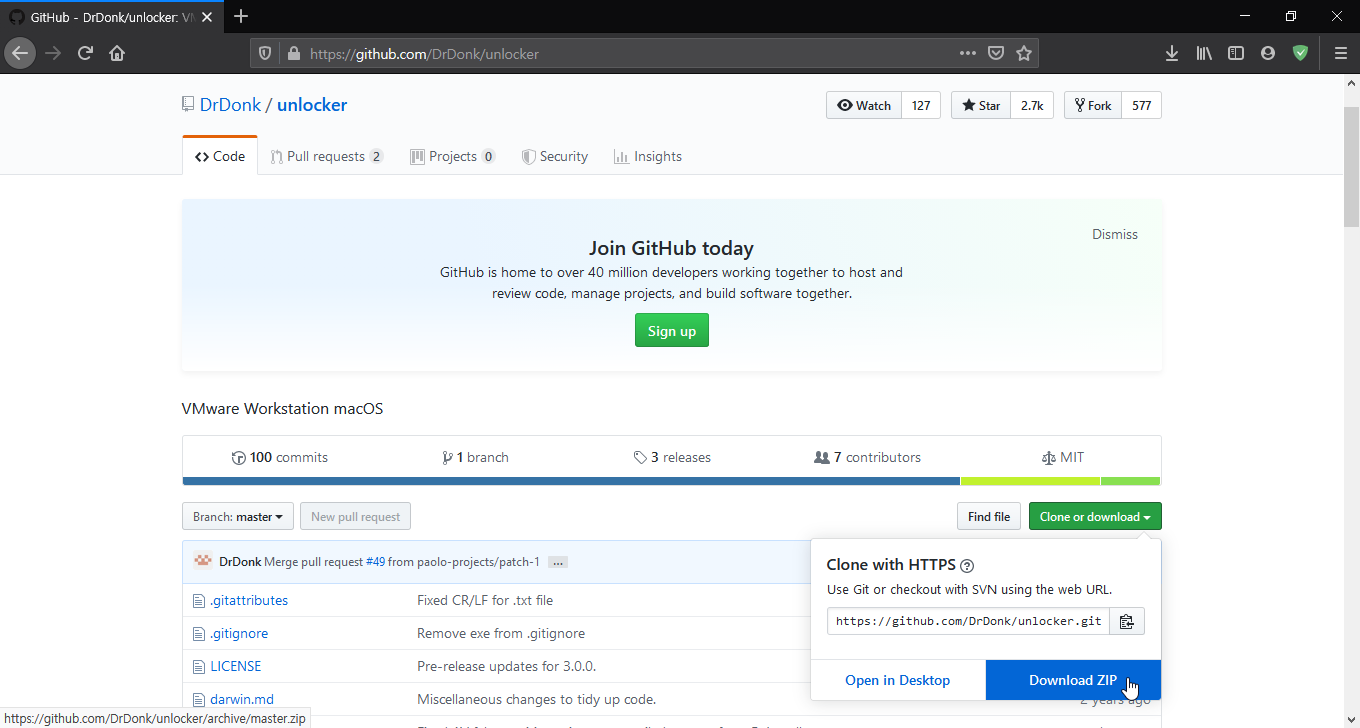Click green shield extension icon
This screenshot has height=728, width=1360.
coord(1300,53)
